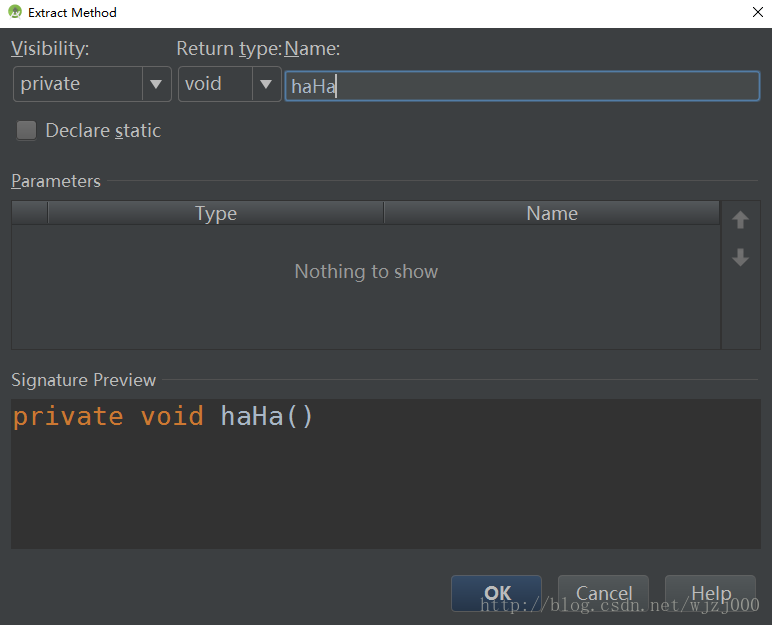
Task: Click the narrow first column header of Parameters table
Action: click(29, 213)
